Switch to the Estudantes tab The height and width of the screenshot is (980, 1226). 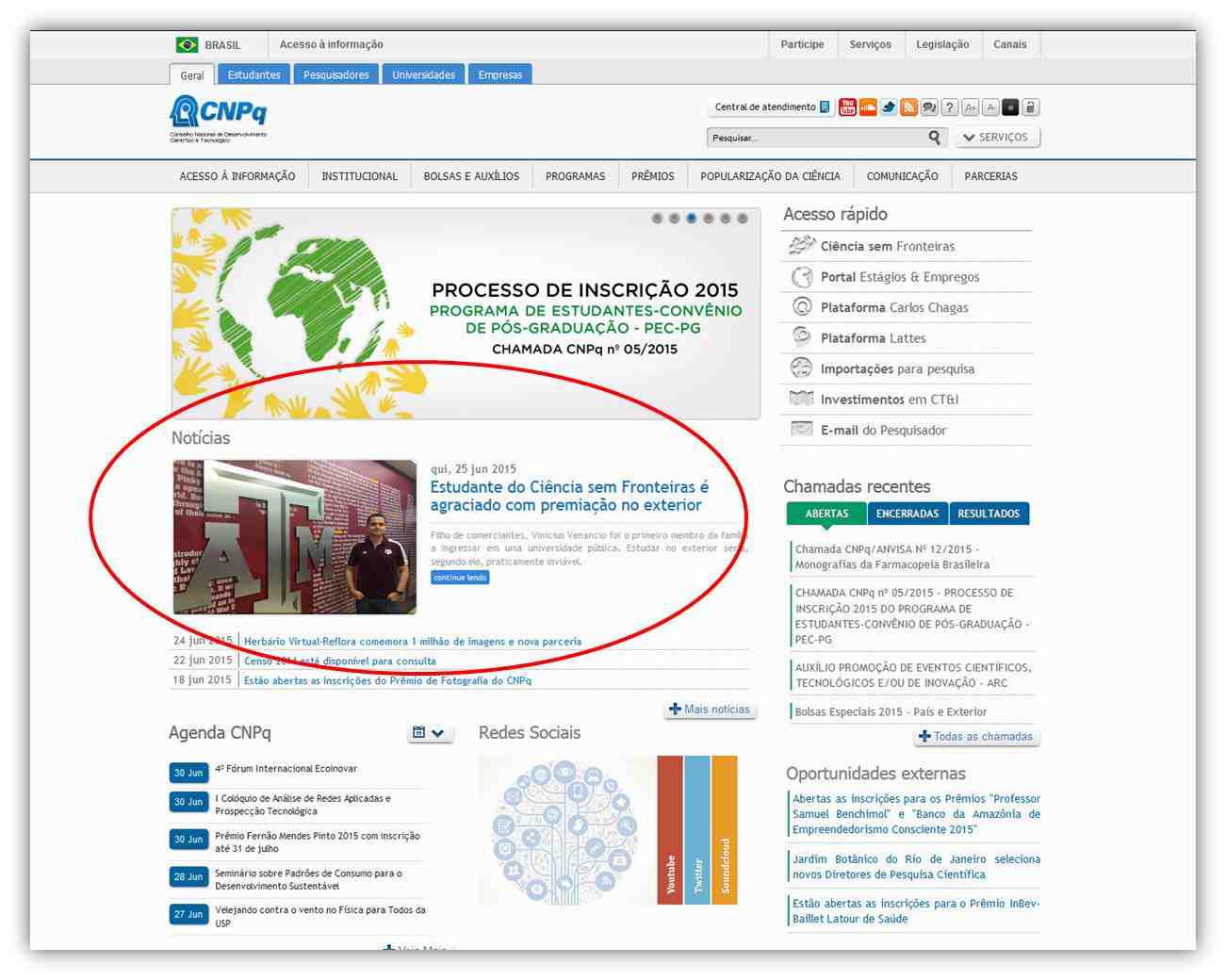click(x=254, y=74)
